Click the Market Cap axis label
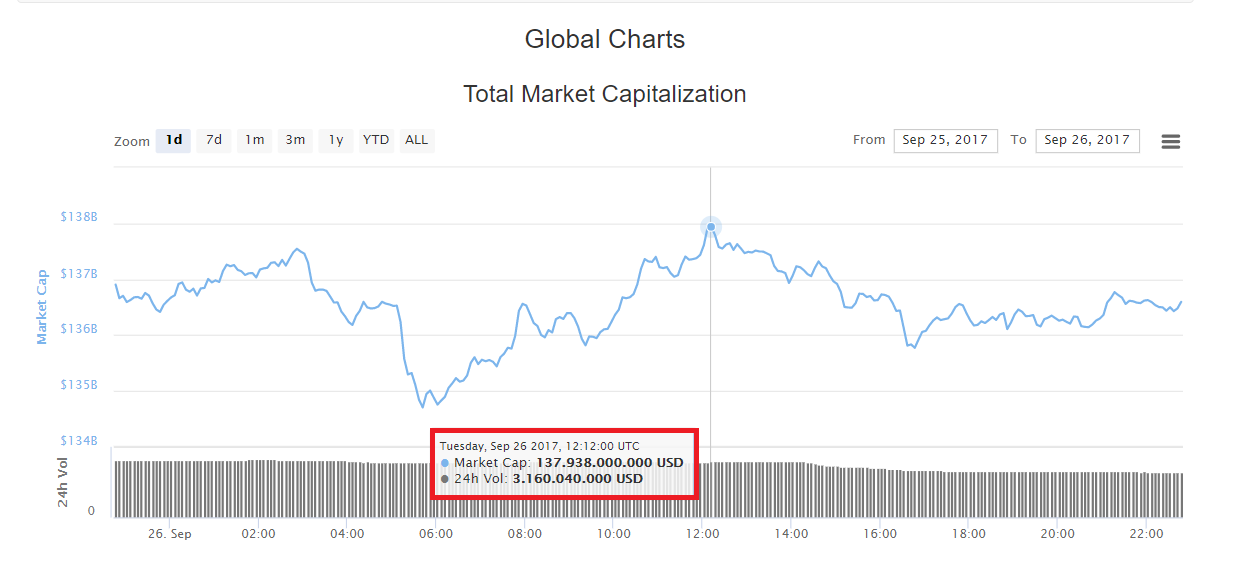Image resolution: width=1233 pixels, height=566 pixels. tap(42, 307)
